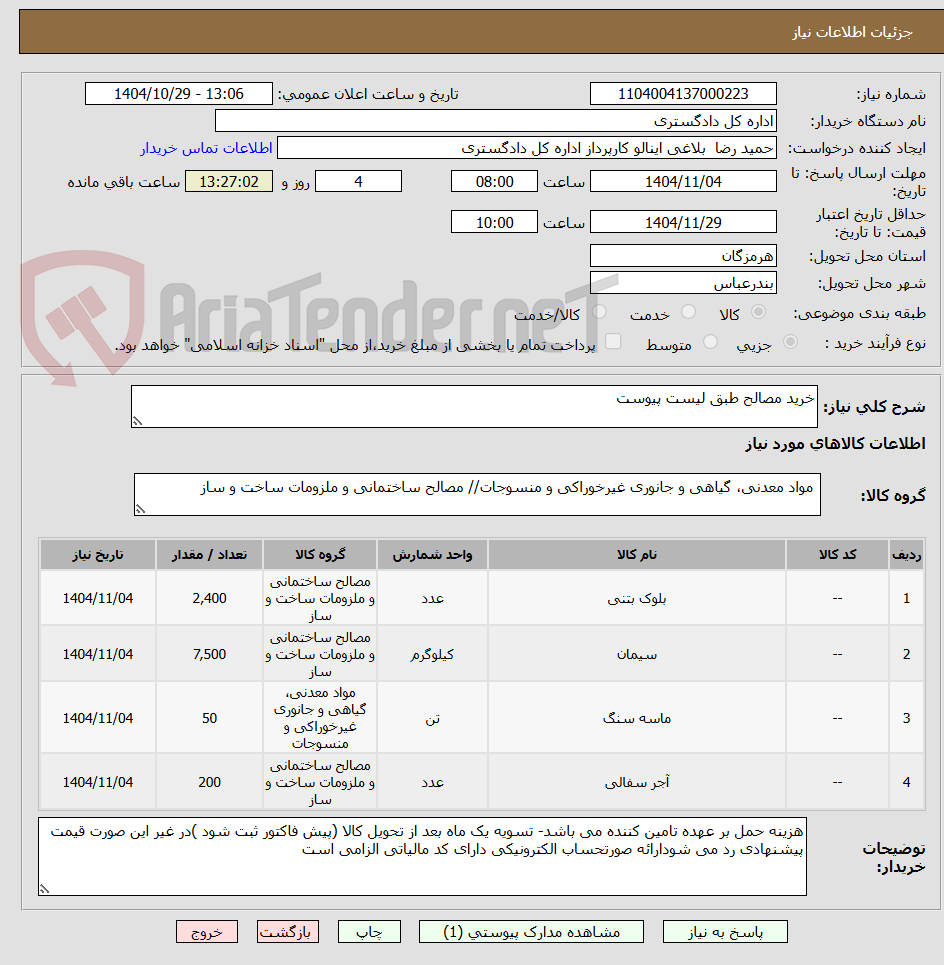Click the response deadline date 1404/11/04 field
The height and width of the screenshot is (965, 944).
tap(683, 182)
